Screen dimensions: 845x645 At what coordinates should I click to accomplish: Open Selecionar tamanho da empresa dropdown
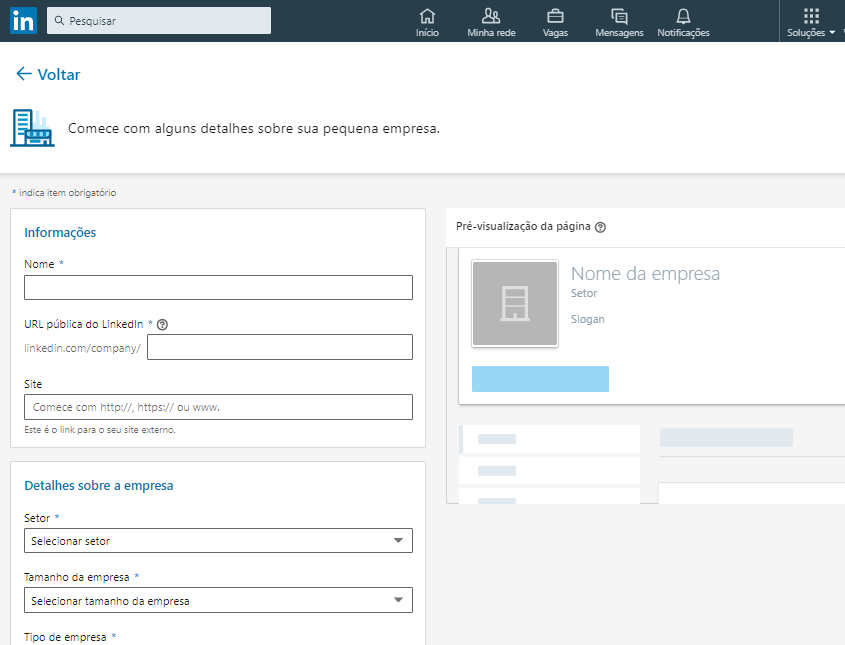point(218,600)
